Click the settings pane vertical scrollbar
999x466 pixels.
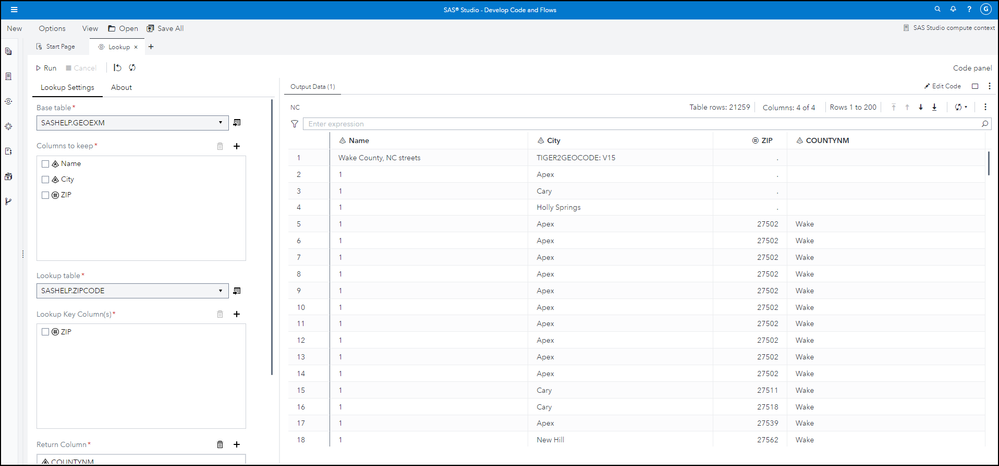coord(272,236)
